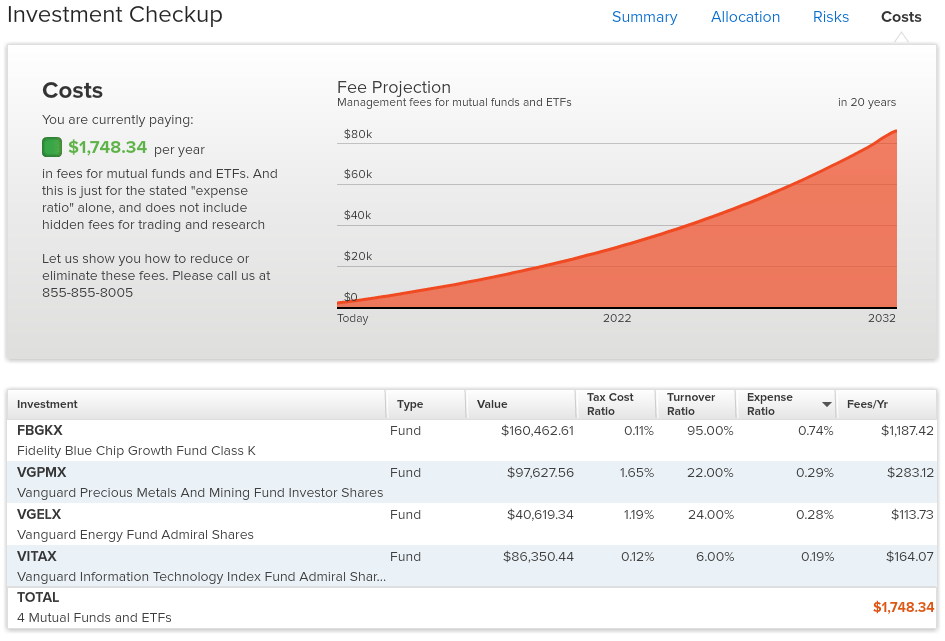Click the Expense Ratio sort arrow
This screenshot has height=641, width=945.
pyautogui.click(x=826, y=404)
